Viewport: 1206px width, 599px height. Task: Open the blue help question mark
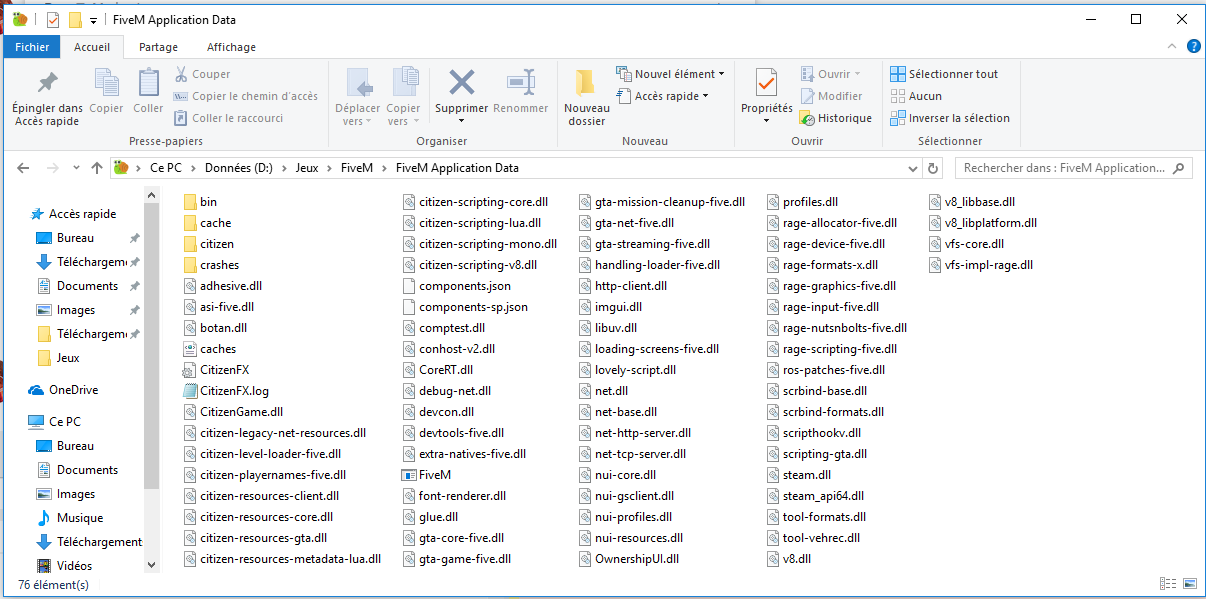1192,47
